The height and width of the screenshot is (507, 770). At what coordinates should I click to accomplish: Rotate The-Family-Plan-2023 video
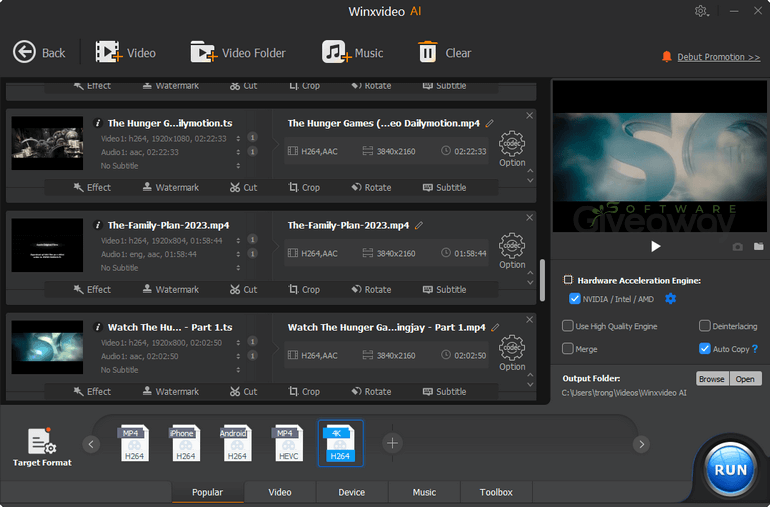[x=371, y=290]
